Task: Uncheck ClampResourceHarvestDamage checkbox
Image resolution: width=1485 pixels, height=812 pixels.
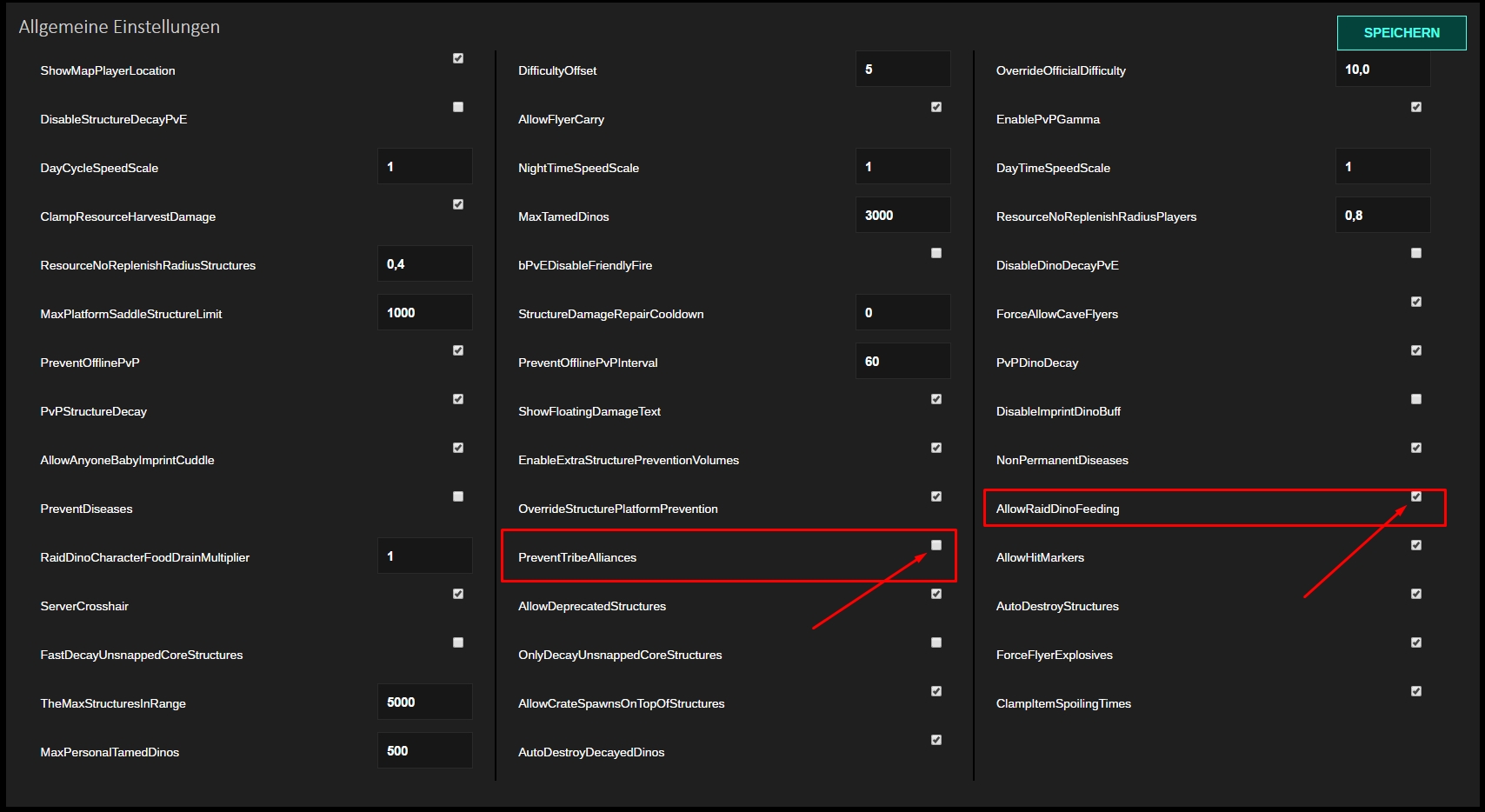Action: 458,204
